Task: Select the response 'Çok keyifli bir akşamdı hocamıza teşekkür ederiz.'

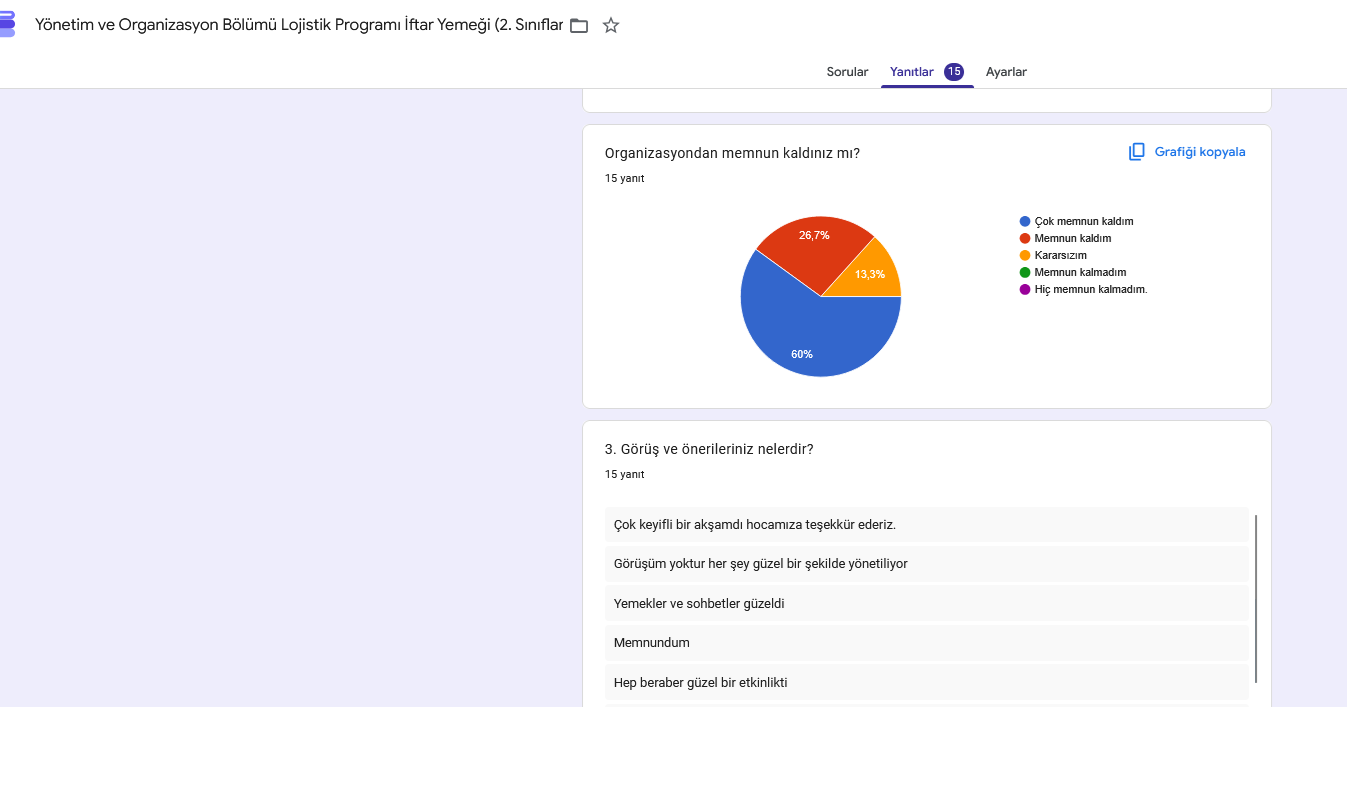Action: pos(927,524)
